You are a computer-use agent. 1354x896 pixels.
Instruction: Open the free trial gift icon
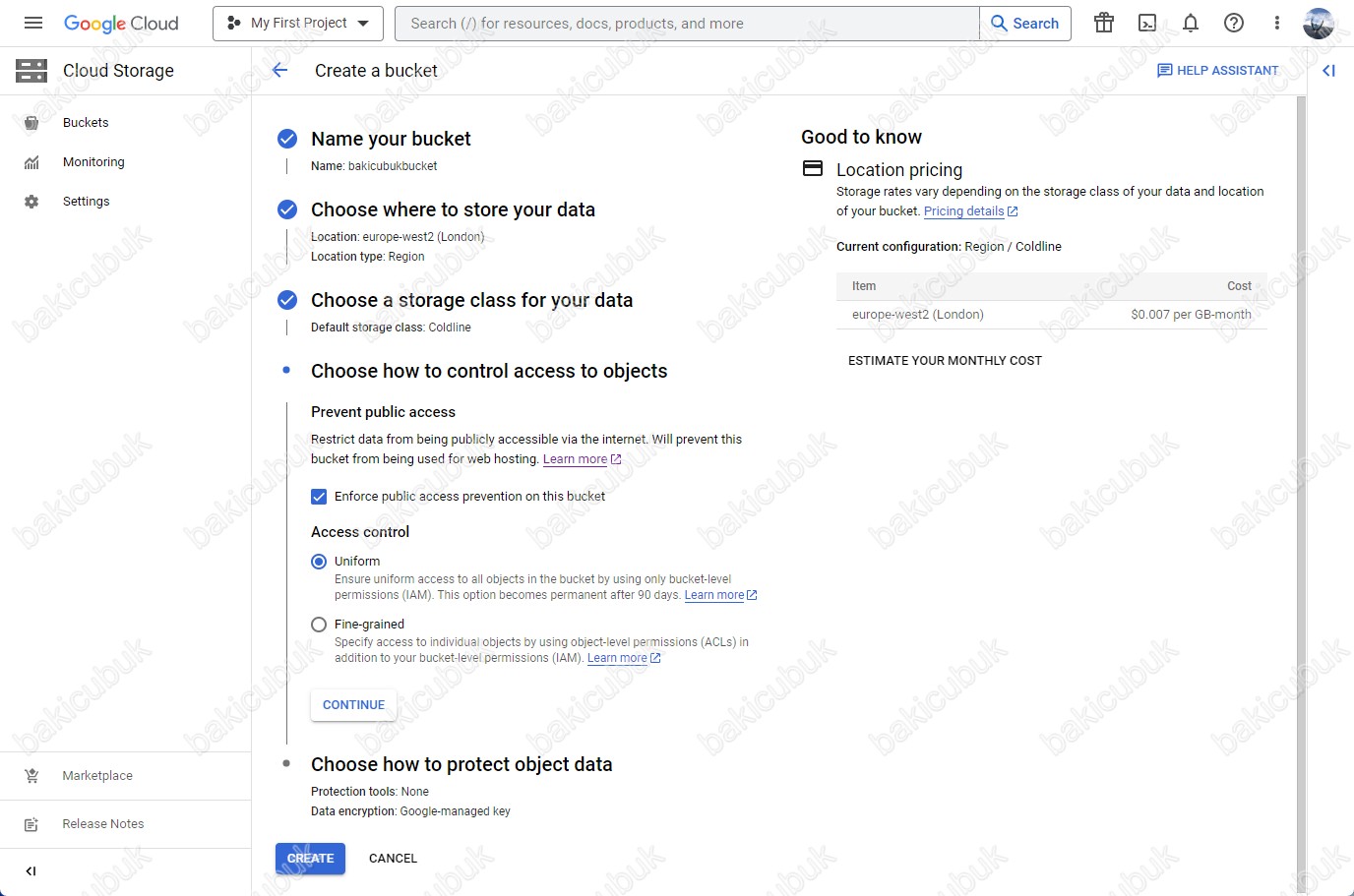point(1104,23)
